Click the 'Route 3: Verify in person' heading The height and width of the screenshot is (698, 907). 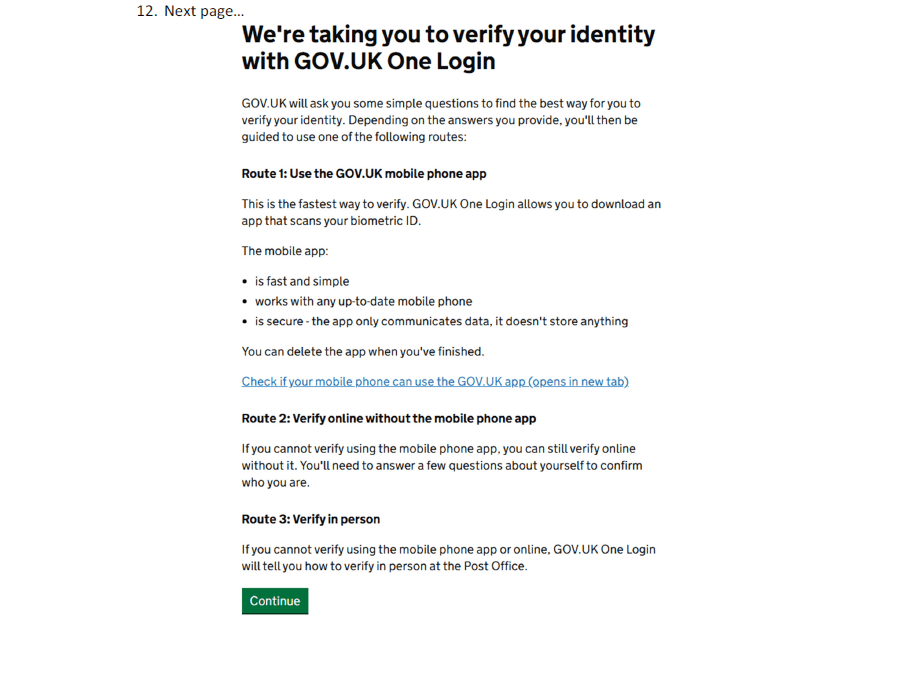(311, 519)
